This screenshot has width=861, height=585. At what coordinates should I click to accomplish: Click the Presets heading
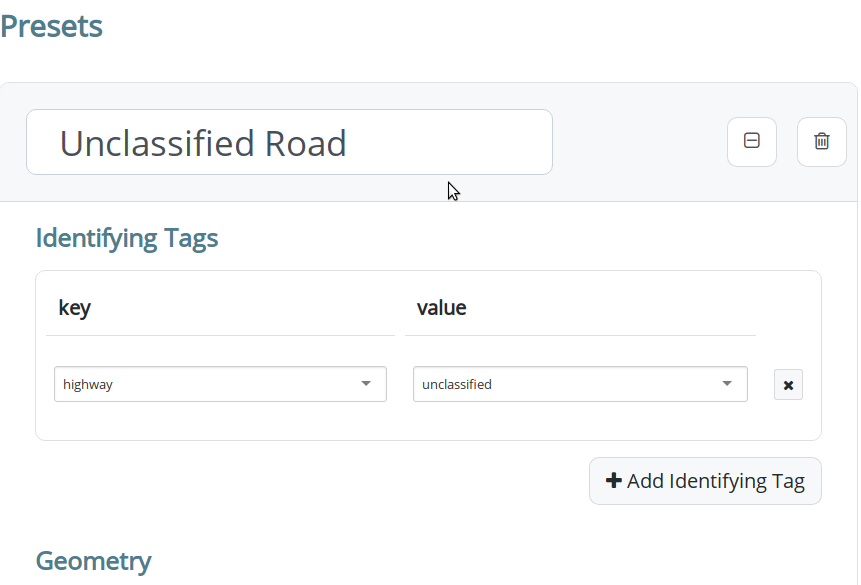click(51, 26)
